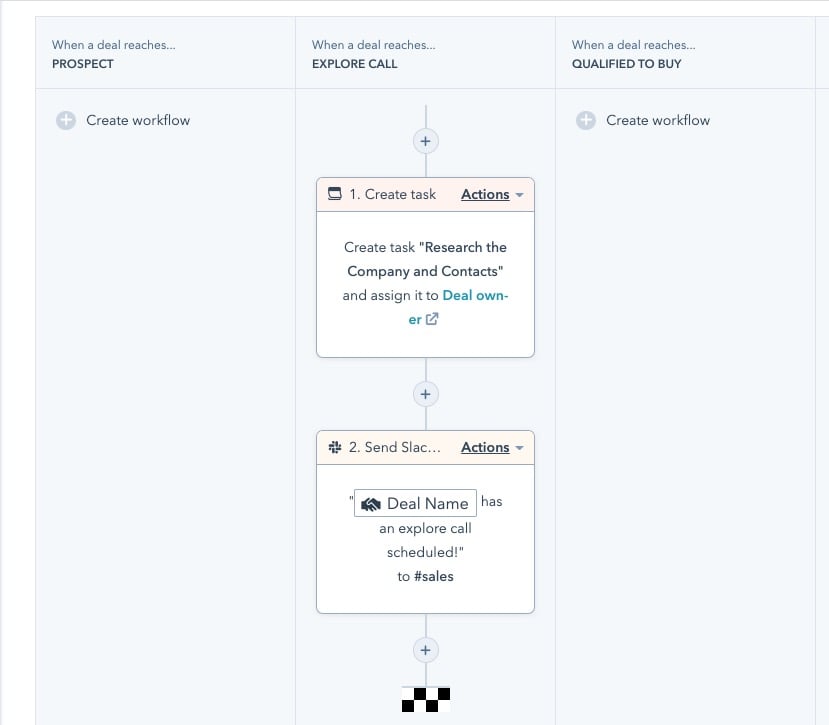Click the handshake icon inside the Deal Name token

point(371,503)
